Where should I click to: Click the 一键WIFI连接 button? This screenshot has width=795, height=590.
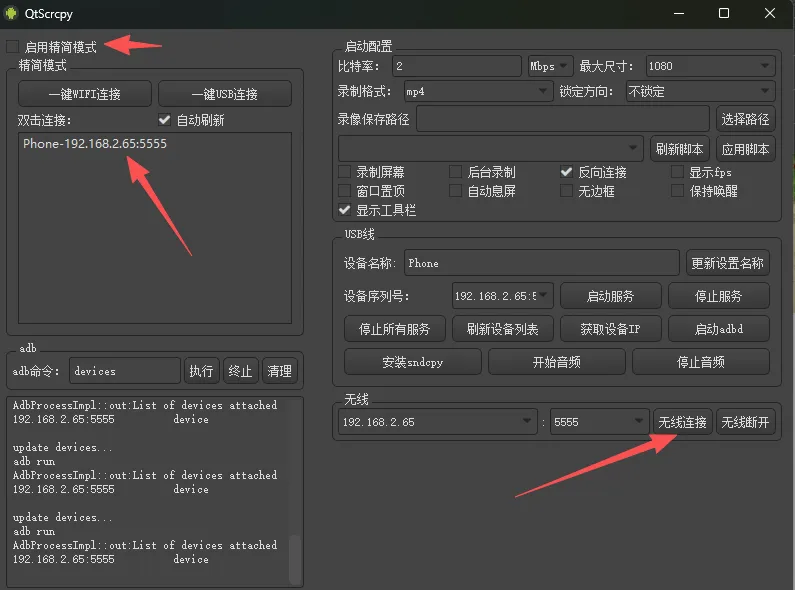click(x=85, y=94)
